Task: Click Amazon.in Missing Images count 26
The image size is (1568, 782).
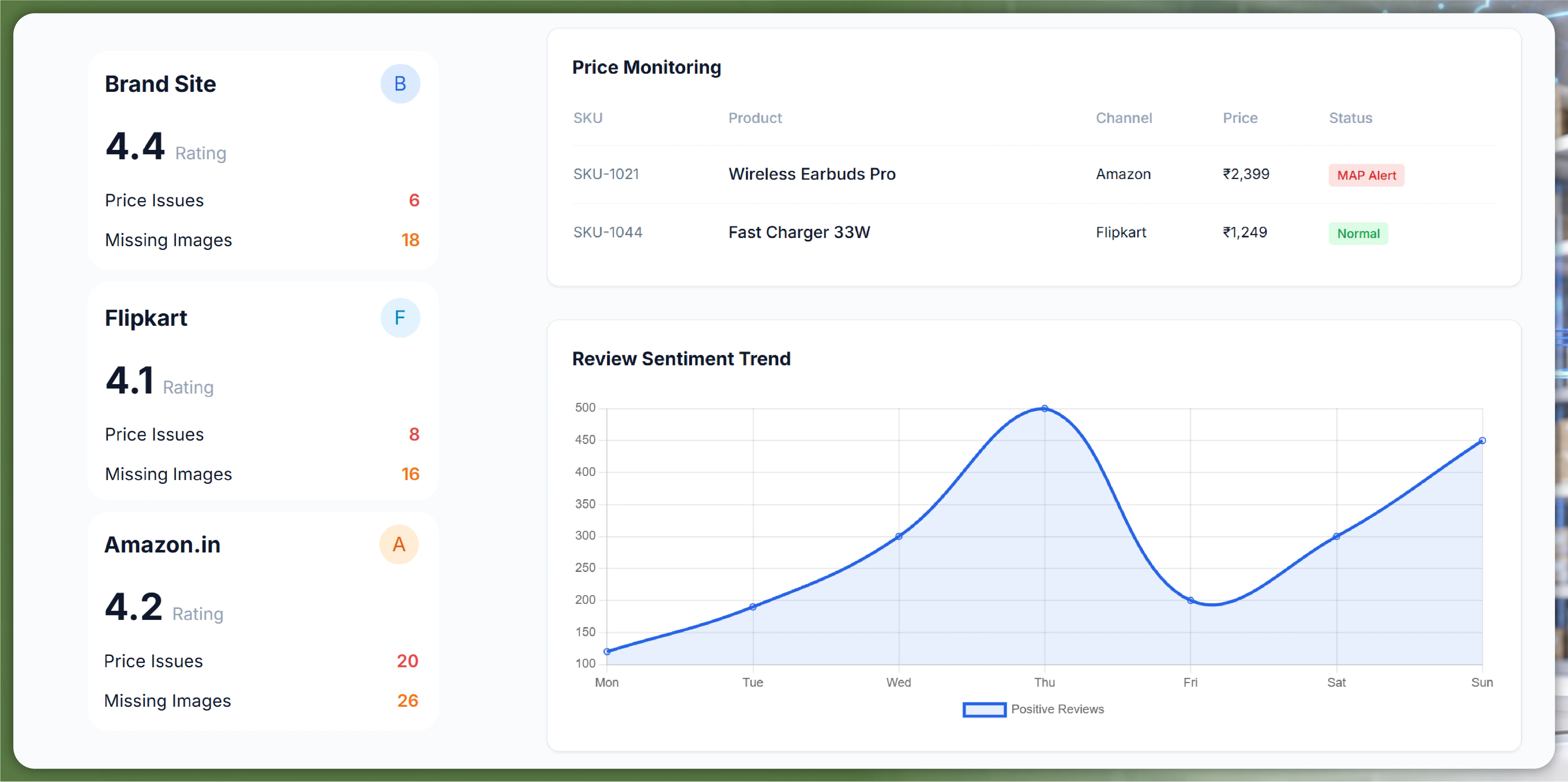Action: pos(407,700)
